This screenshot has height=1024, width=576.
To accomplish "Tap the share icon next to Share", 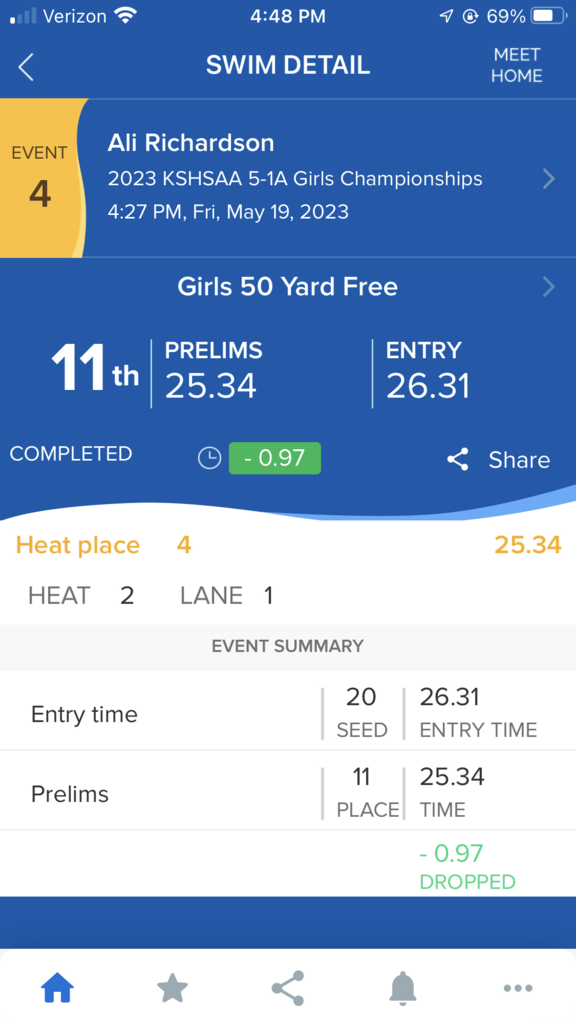I will (x=458, y=460).
